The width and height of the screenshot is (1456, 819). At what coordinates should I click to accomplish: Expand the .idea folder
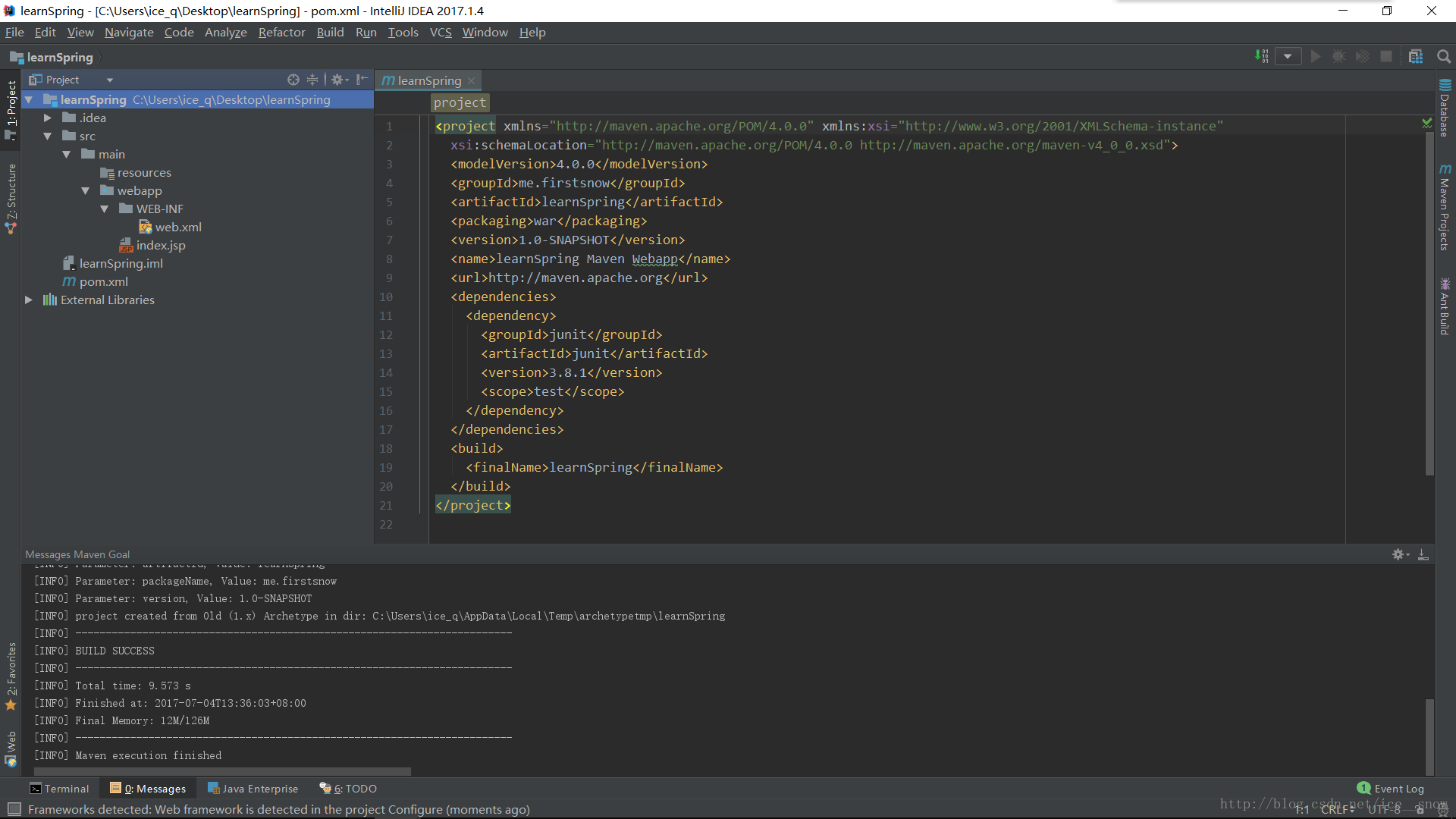(48, 118)
